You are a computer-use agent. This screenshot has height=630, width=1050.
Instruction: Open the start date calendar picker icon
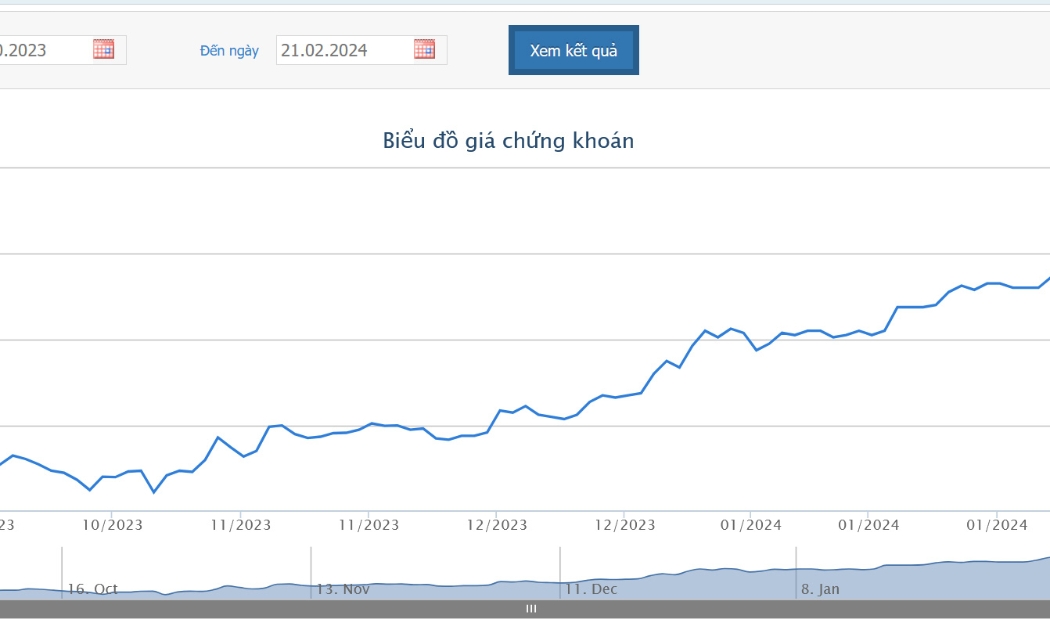point(103,50)
